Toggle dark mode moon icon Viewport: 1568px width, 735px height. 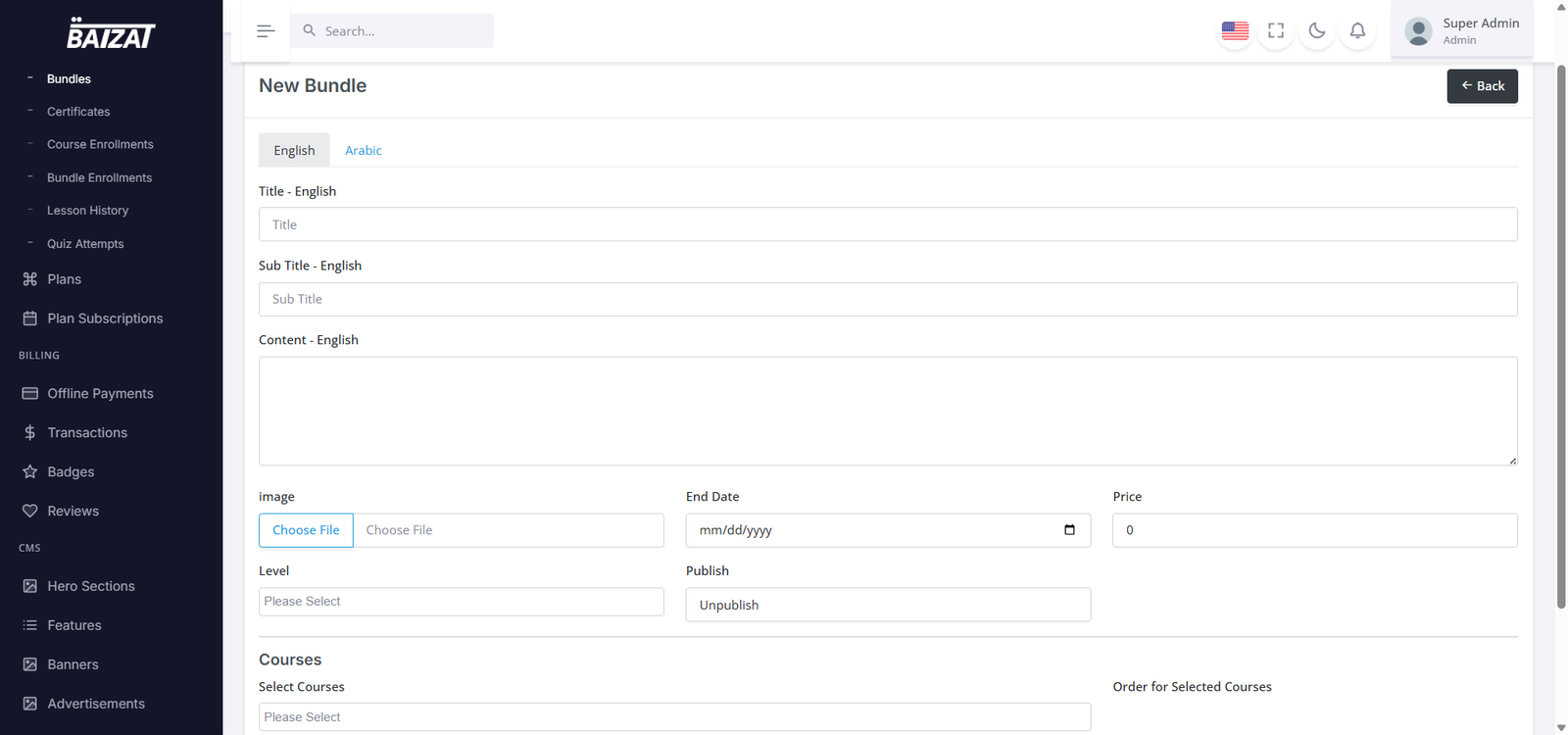(1317, 31)
